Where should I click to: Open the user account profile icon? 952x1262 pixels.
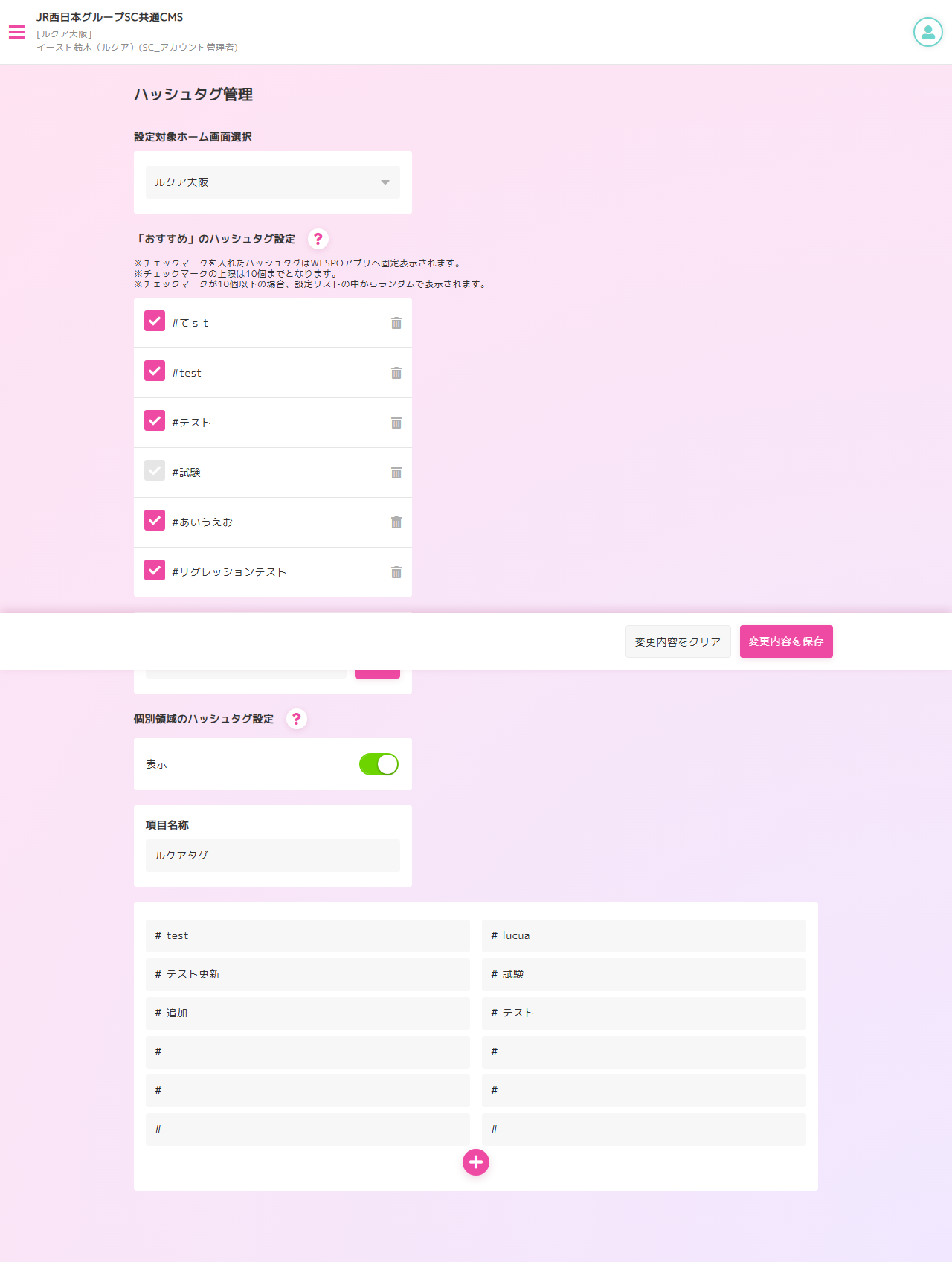927,32
